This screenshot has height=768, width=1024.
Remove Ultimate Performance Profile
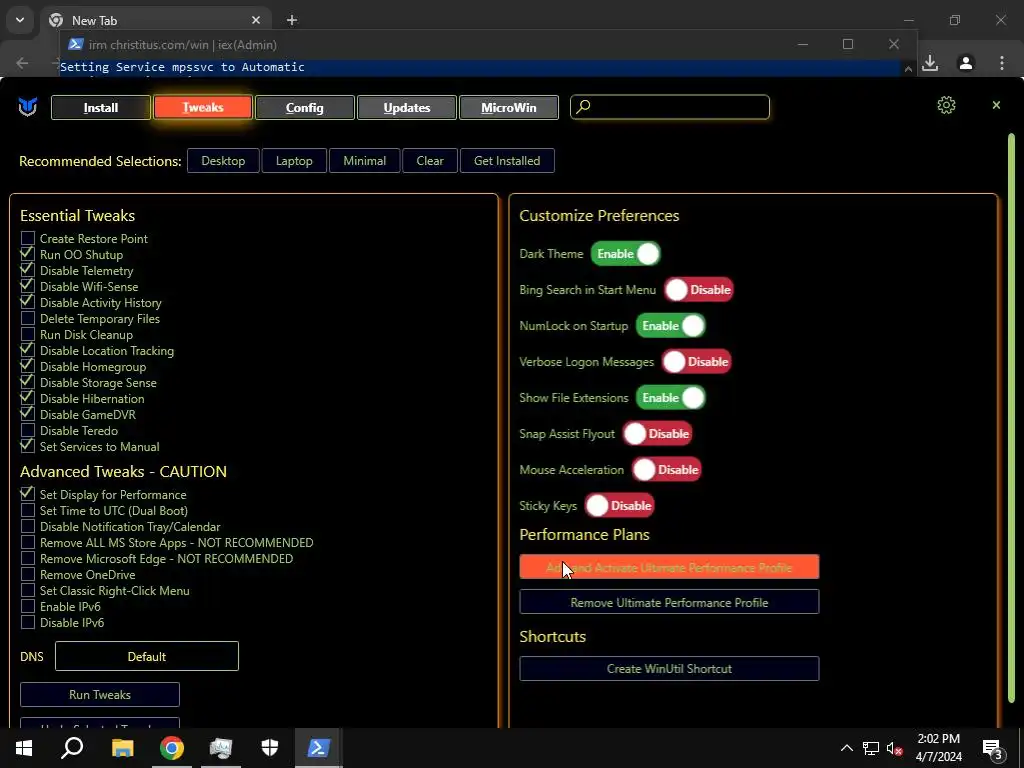coord(669,601)
